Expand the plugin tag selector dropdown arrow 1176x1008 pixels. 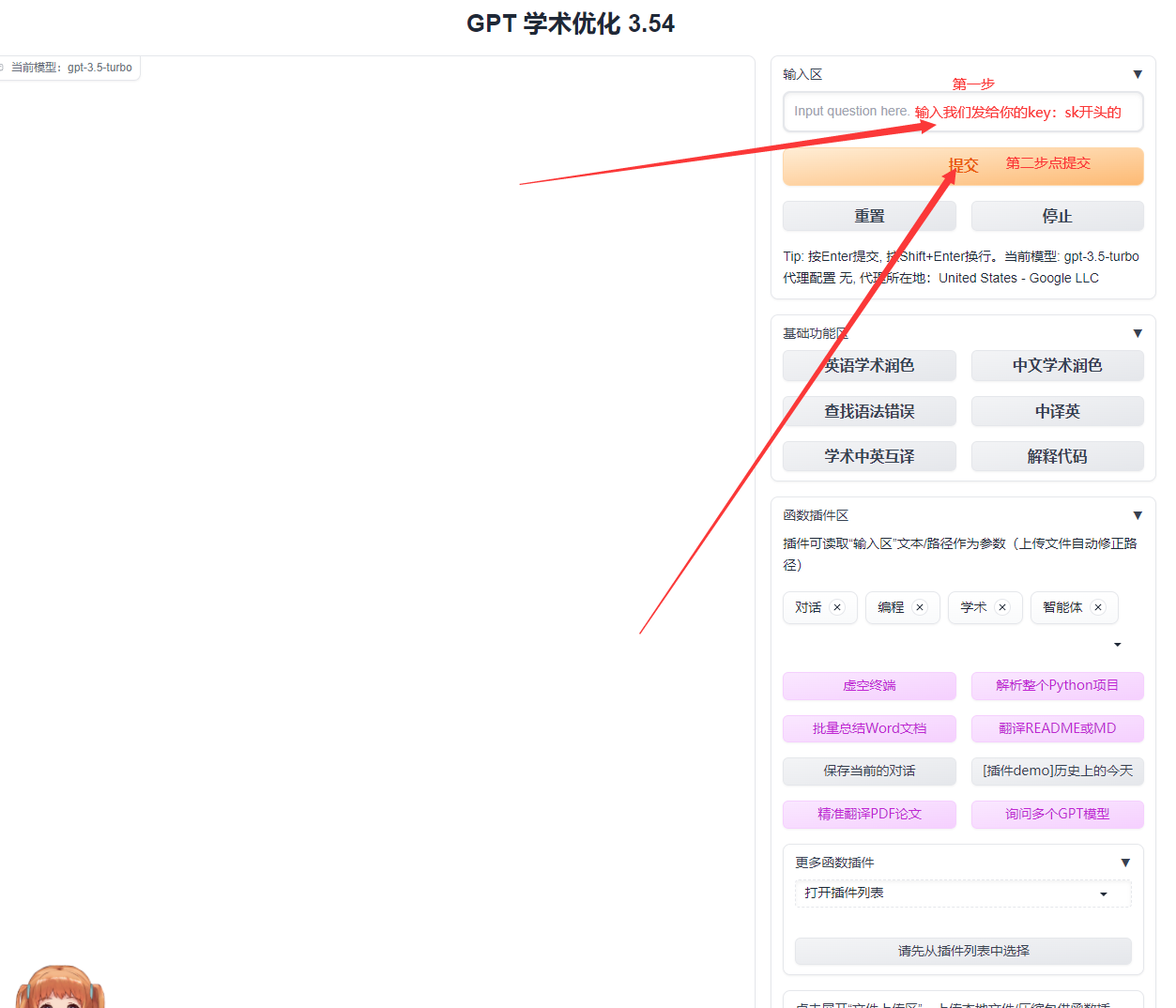[1117, 645]
